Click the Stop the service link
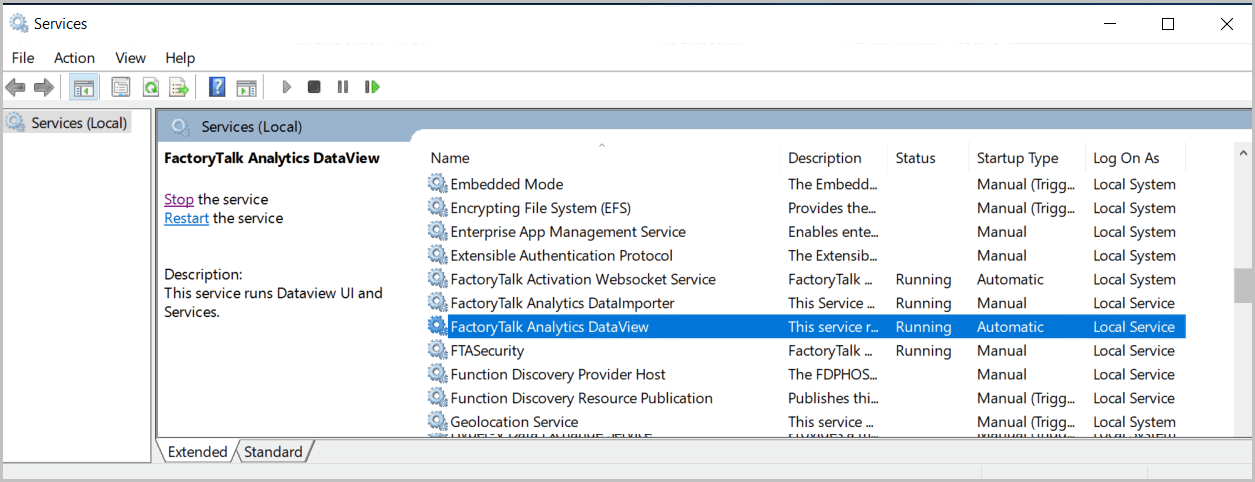Image resolution: width=1255 pixels, height=482 pixels. (x=179, y=199)
